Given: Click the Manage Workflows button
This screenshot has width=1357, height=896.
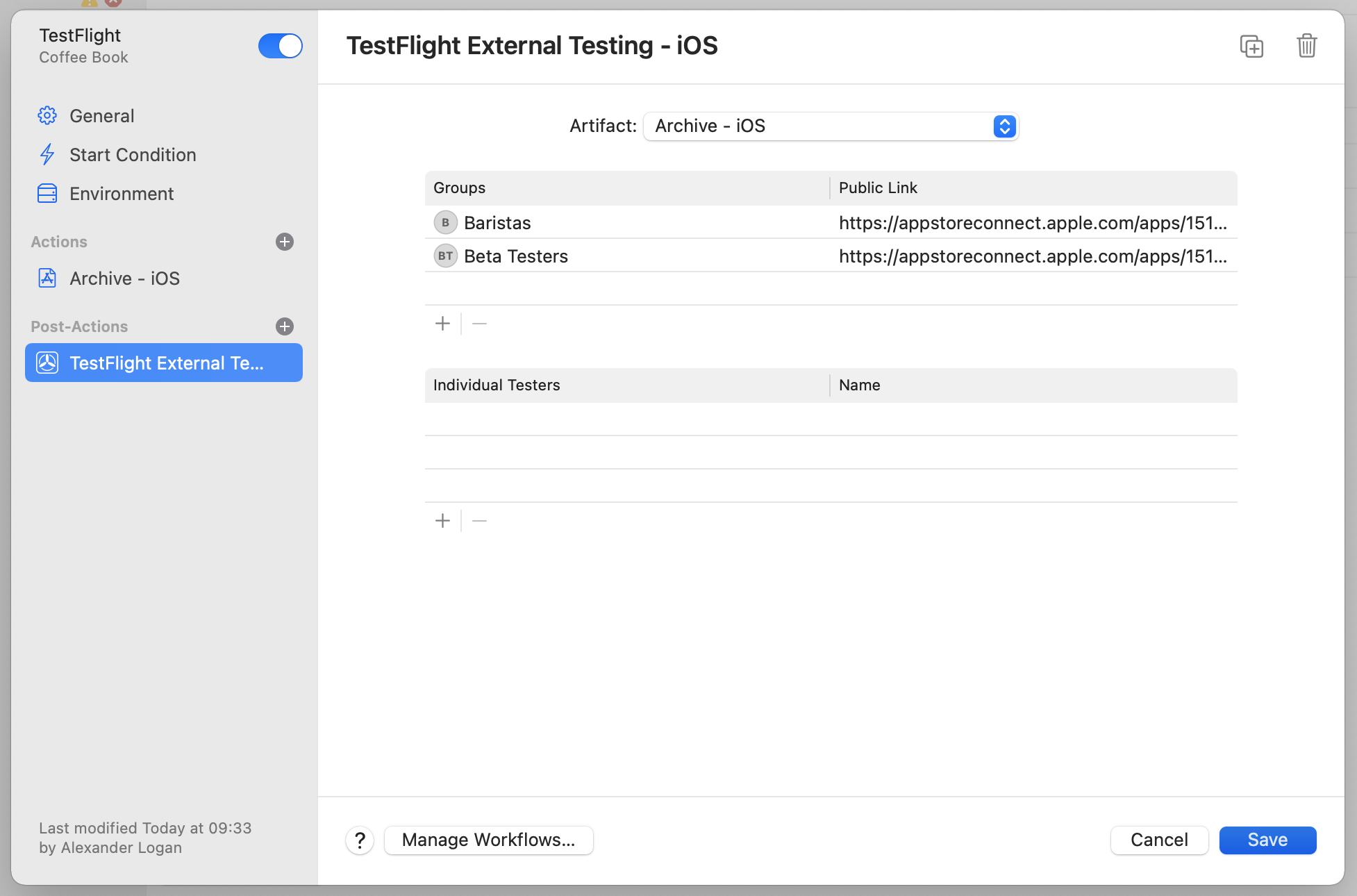Looking at the screenshot, I should pyautogui.click(x=488, y=840).
